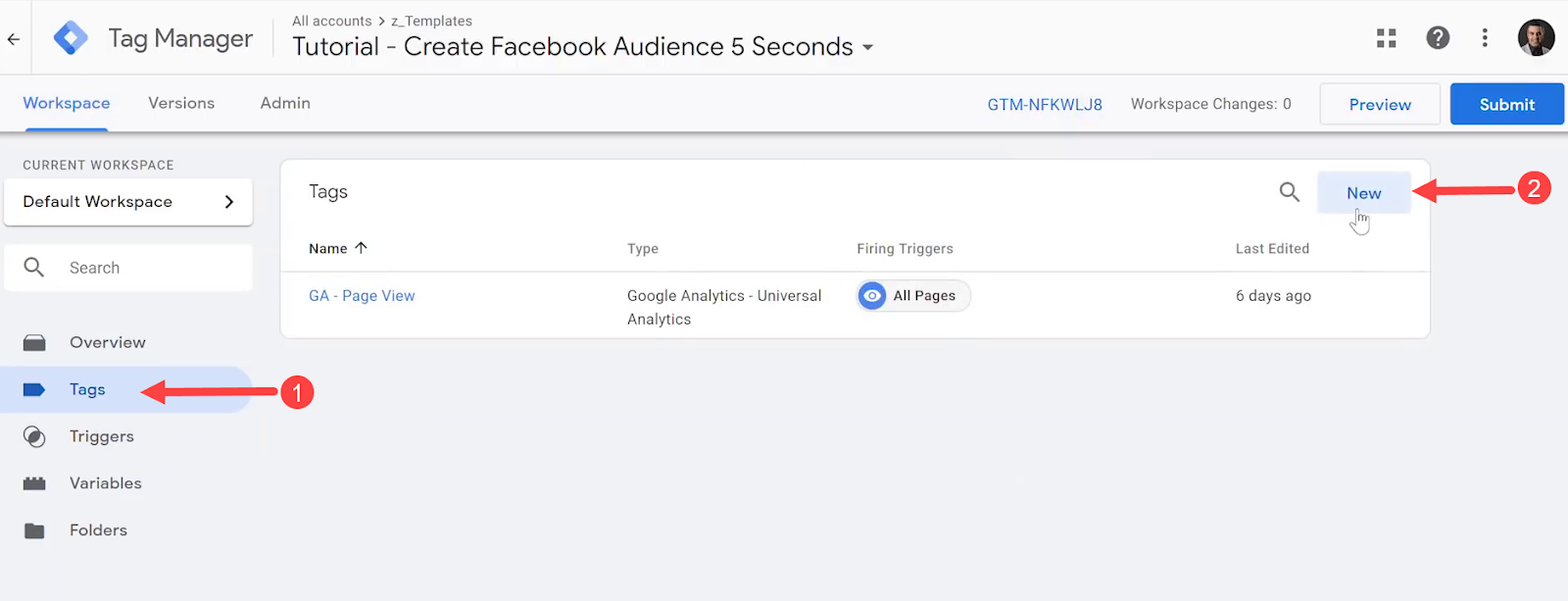Click the All Pages eye trigger icon

click(872, 295)
